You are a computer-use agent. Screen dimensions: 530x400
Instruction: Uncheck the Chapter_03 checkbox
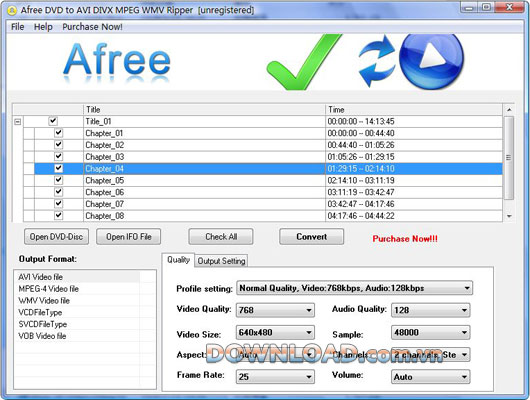point(58,156)
